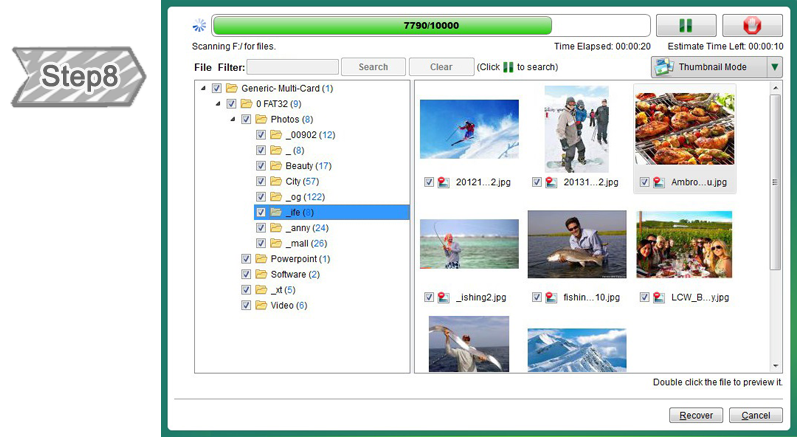Screen dimensions: 807x437
Task: Select the _og folder in the tree
Action: [x=298, y=197]
